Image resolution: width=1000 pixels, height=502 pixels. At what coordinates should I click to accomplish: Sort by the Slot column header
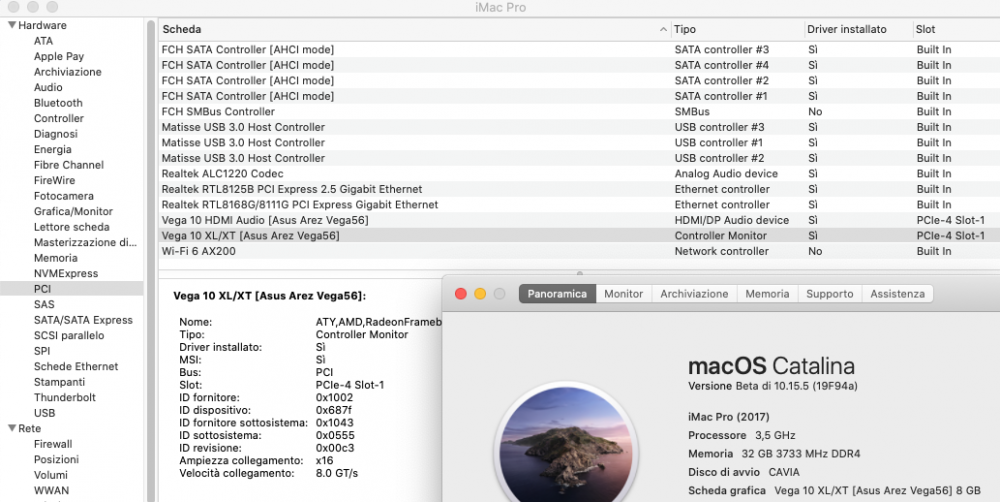tap(956, 29)
